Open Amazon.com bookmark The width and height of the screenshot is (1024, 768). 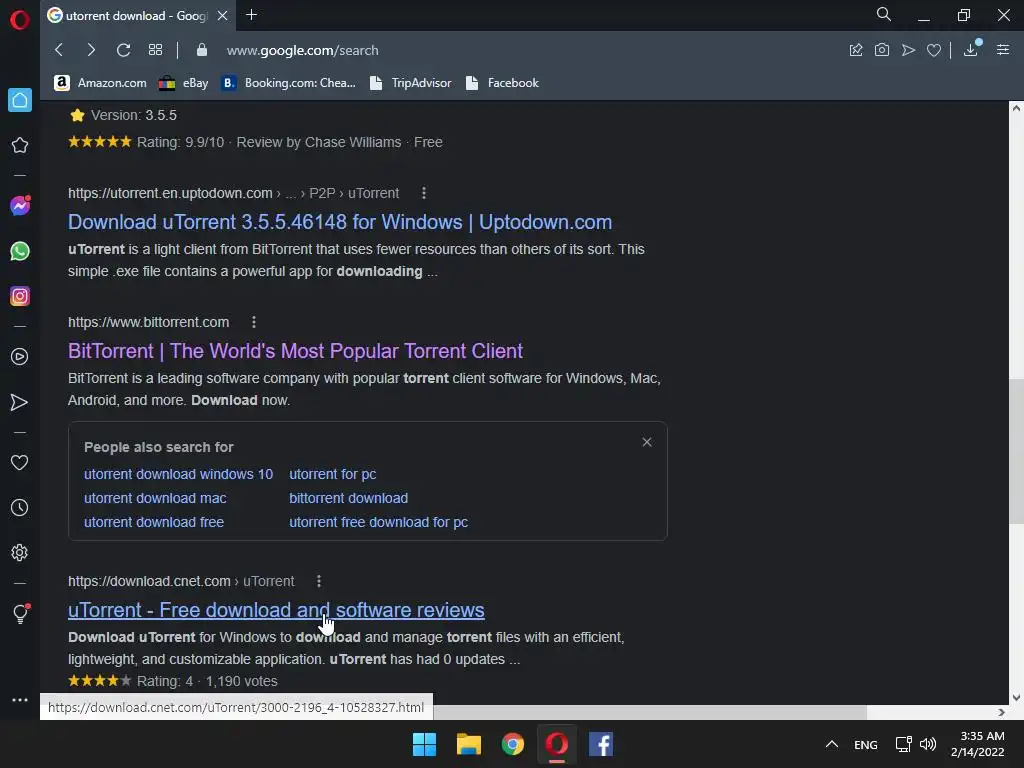click(100, 83)
